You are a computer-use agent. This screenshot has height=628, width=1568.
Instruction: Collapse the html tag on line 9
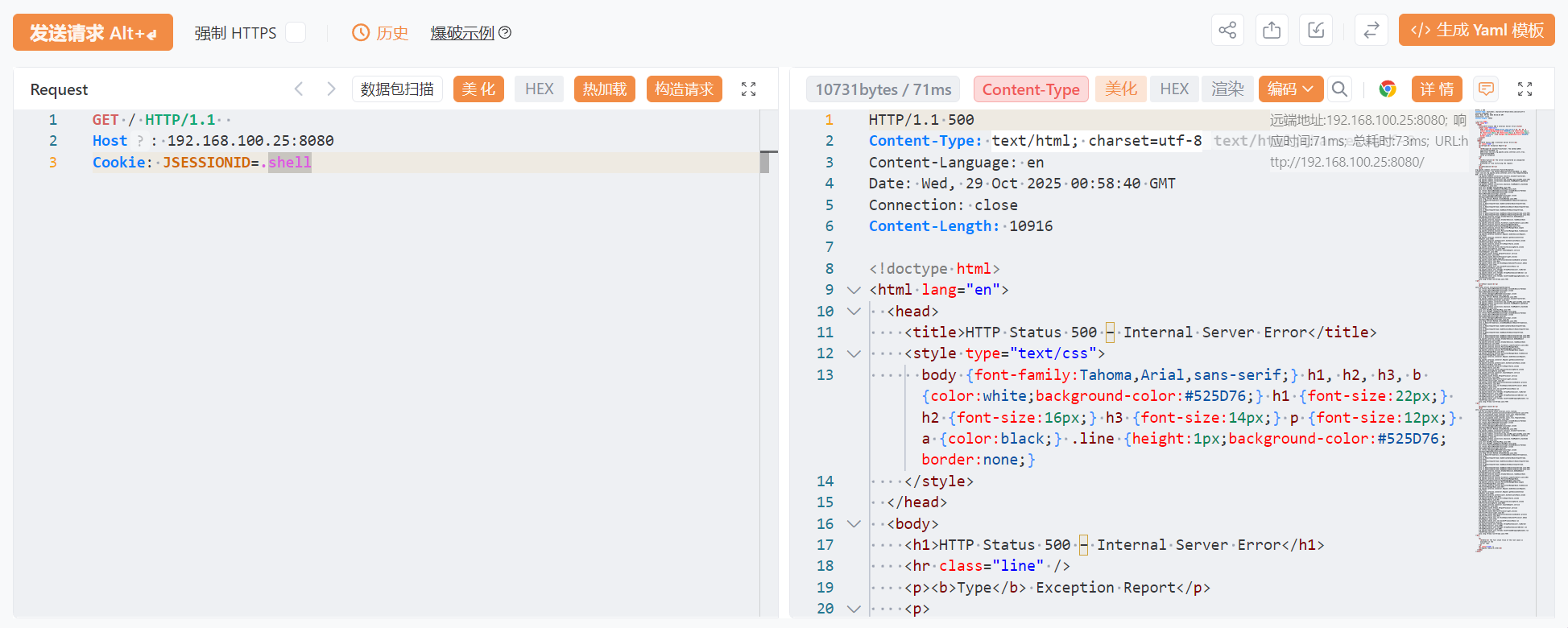tap(854, 290)
